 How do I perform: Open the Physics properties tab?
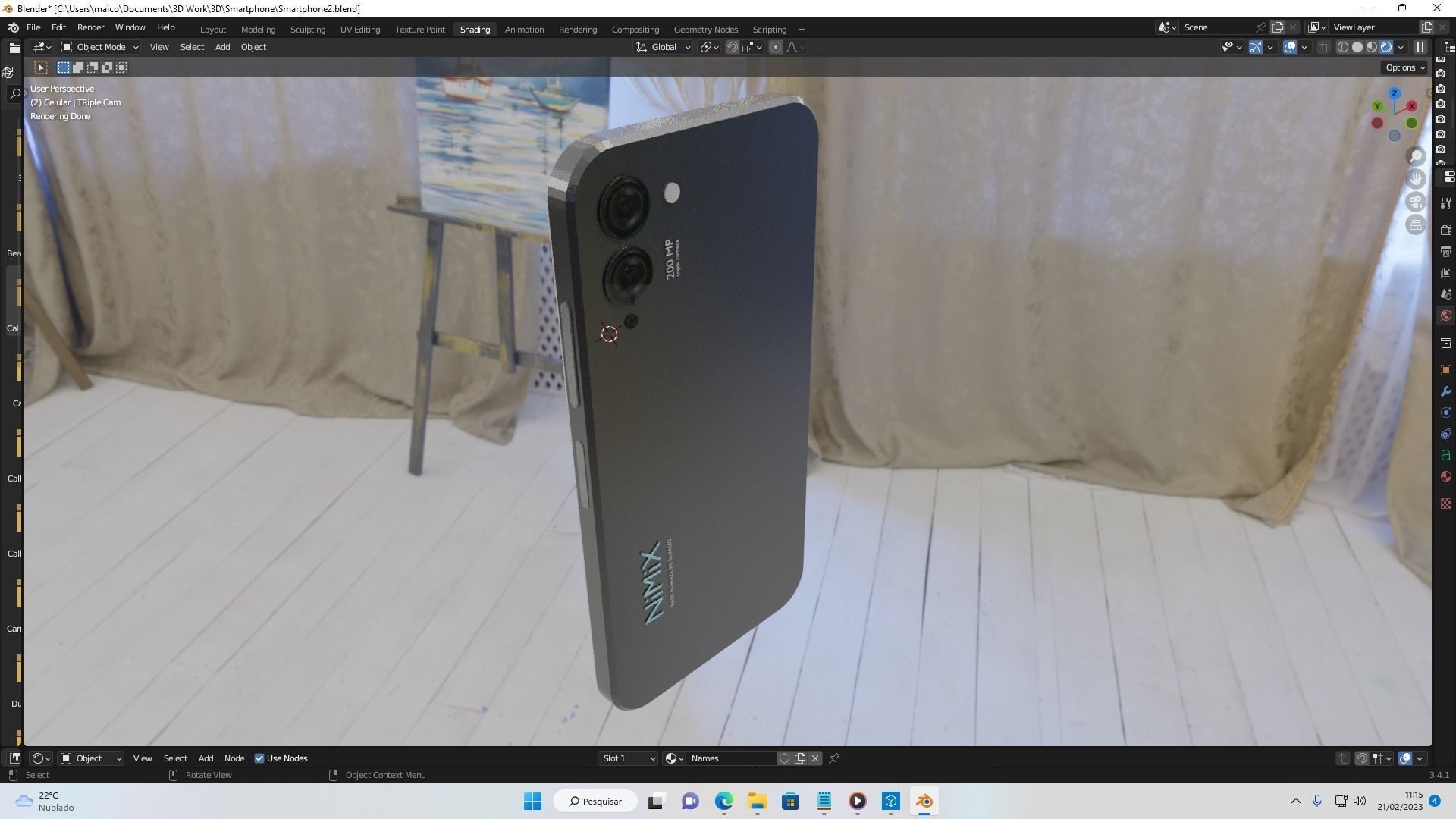tap(1446, 413)
